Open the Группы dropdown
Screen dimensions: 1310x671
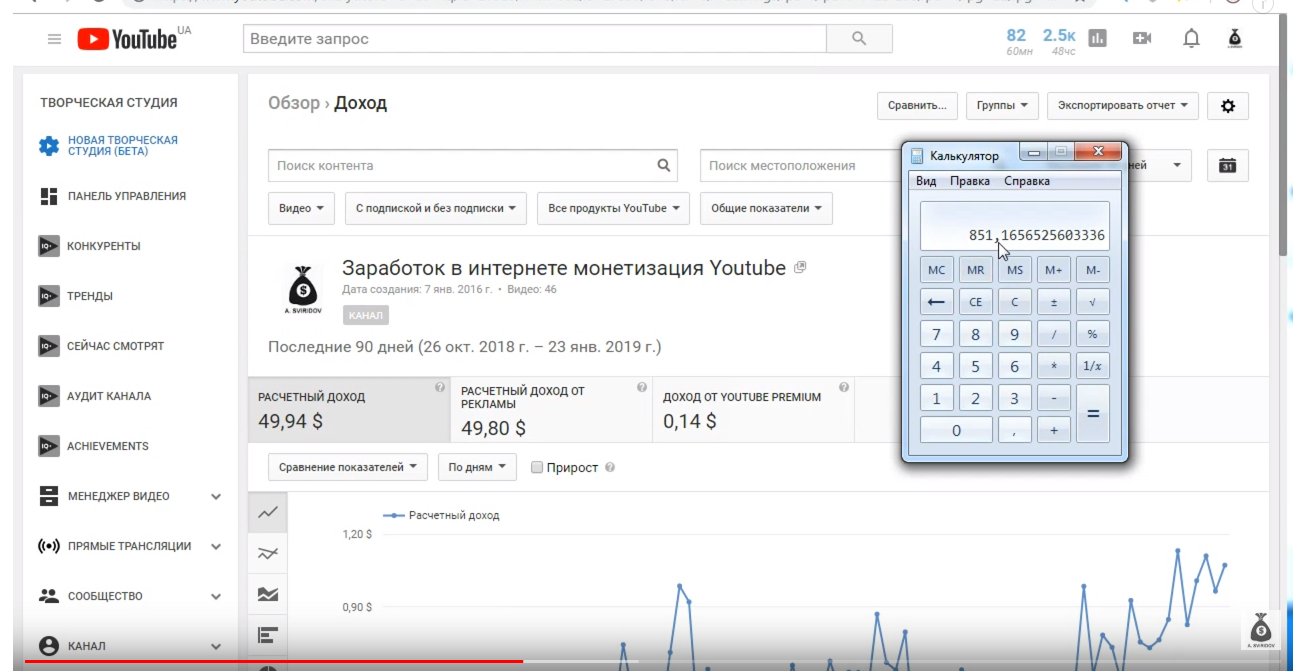(1002, 105)
